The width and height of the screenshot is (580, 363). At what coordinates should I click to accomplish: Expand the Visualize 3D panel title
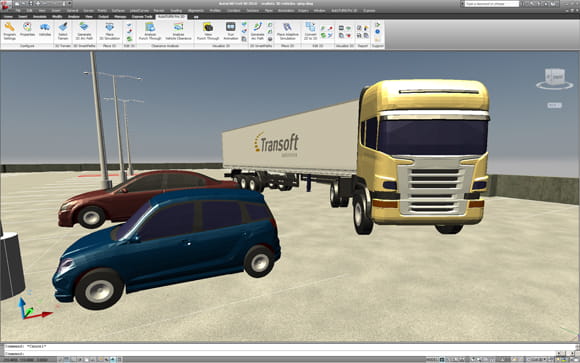pyautogui.click(x=221, y=46)
